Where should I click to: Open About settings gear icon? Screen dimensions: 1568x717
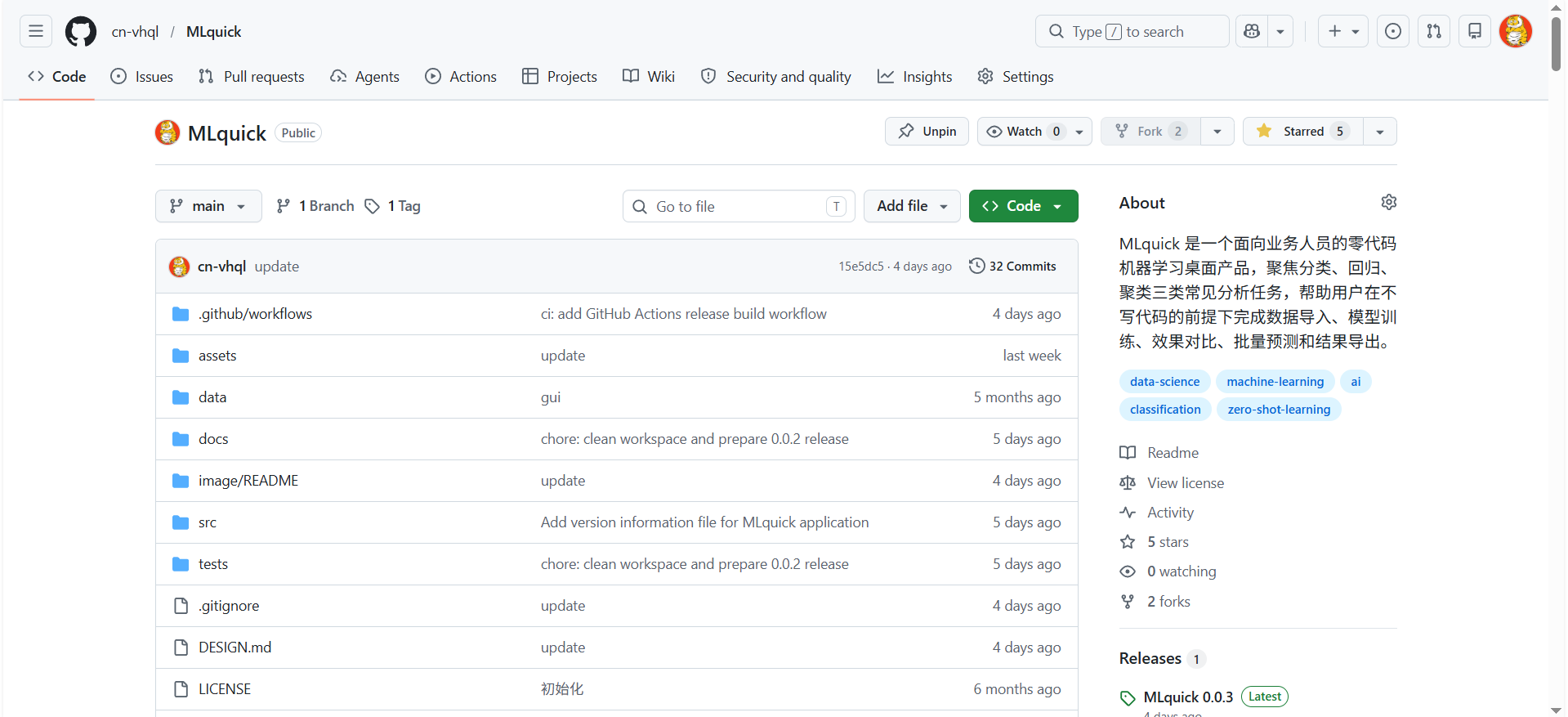coord(1388,202)
